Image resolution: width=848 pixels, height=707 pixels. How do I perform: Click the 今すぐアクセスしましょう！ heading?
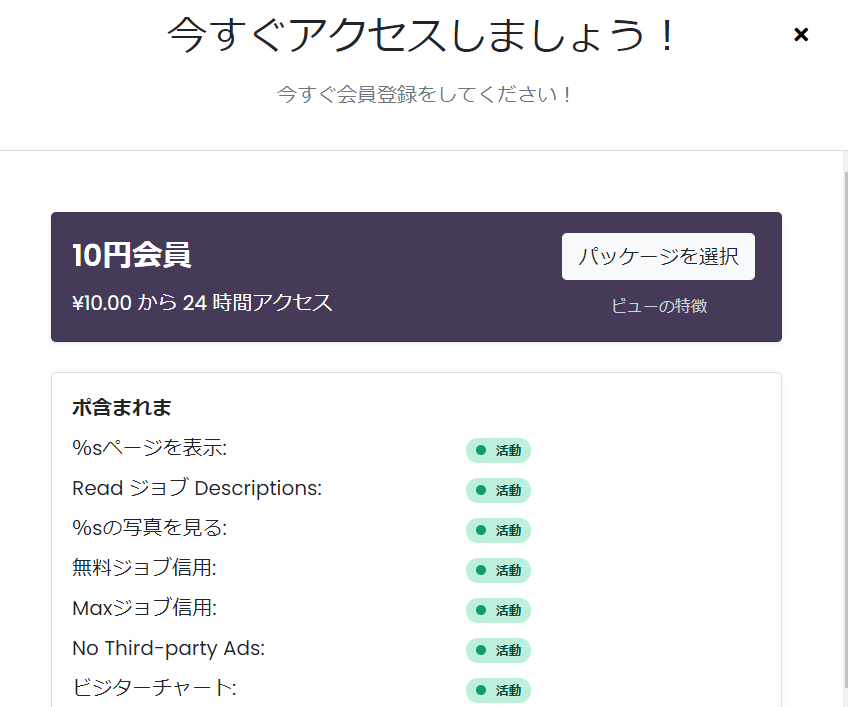pyautogui.click(x=422, y=35)
